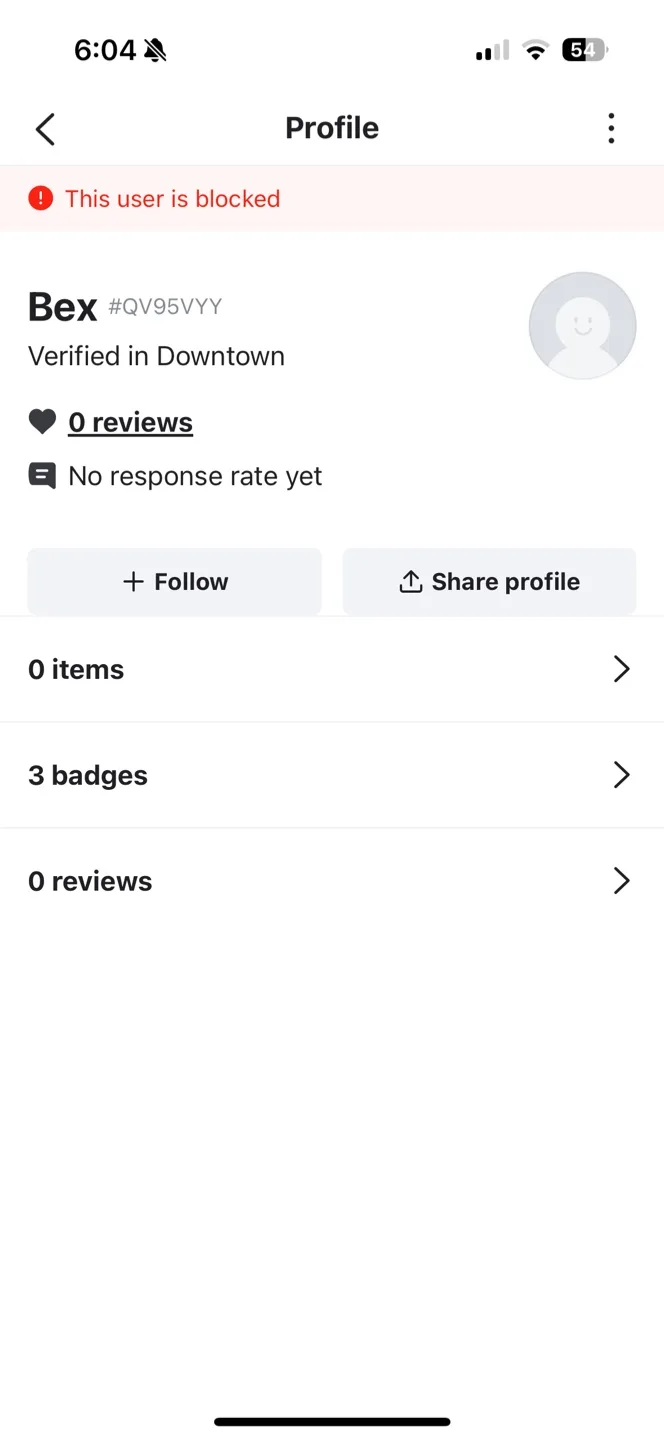Open the underlined 0 reviews link

coord(130,423)
